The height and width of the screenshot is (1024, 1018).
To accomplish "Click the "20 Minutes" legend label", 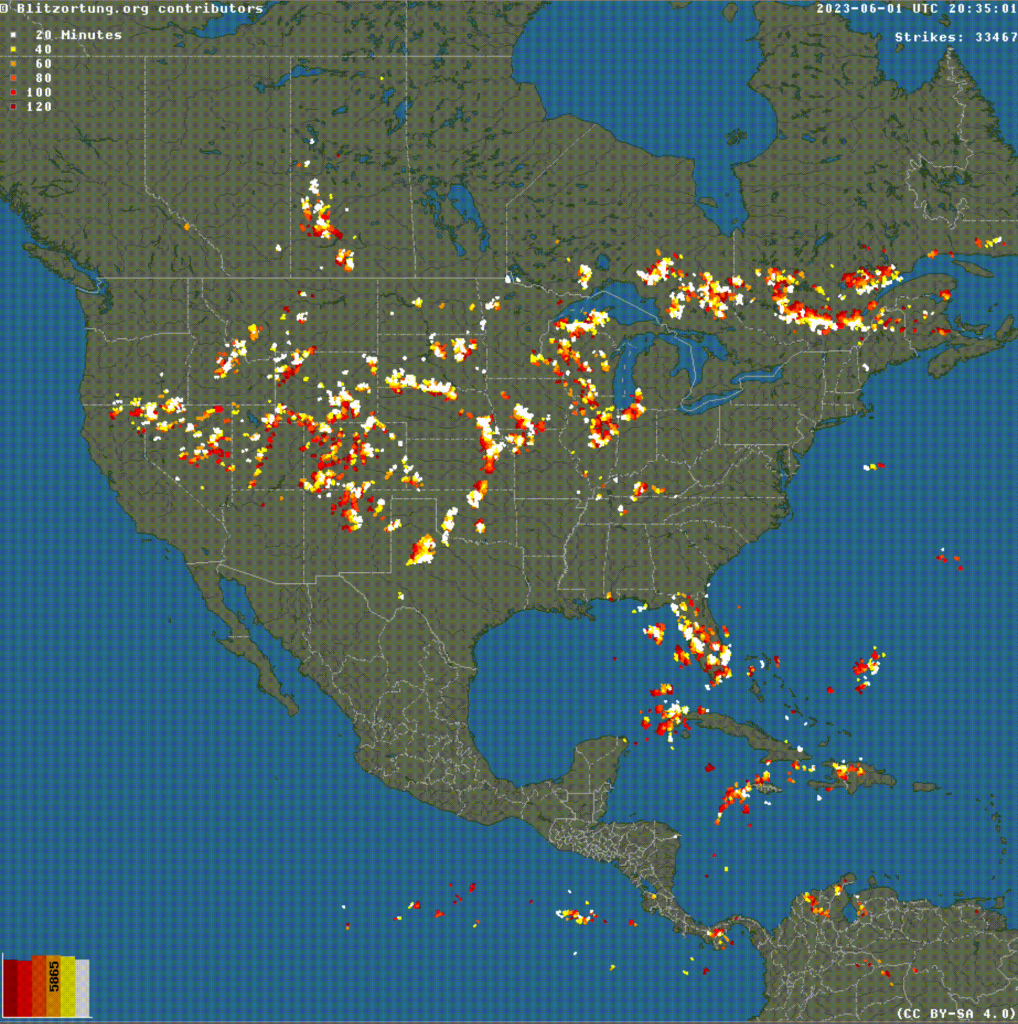I will (x=78, y=35).
